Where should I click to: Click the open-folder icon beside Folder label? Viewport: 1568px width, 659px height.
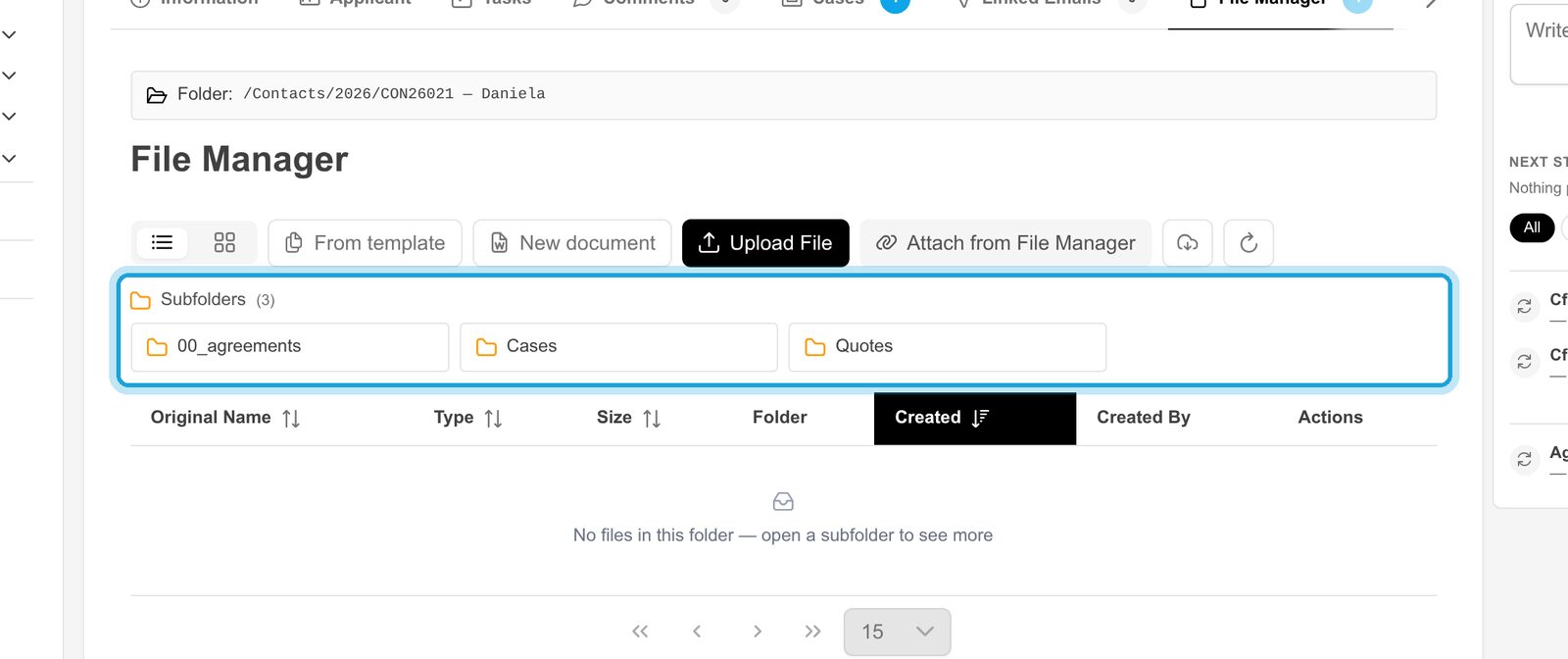(x=157, y=95)
